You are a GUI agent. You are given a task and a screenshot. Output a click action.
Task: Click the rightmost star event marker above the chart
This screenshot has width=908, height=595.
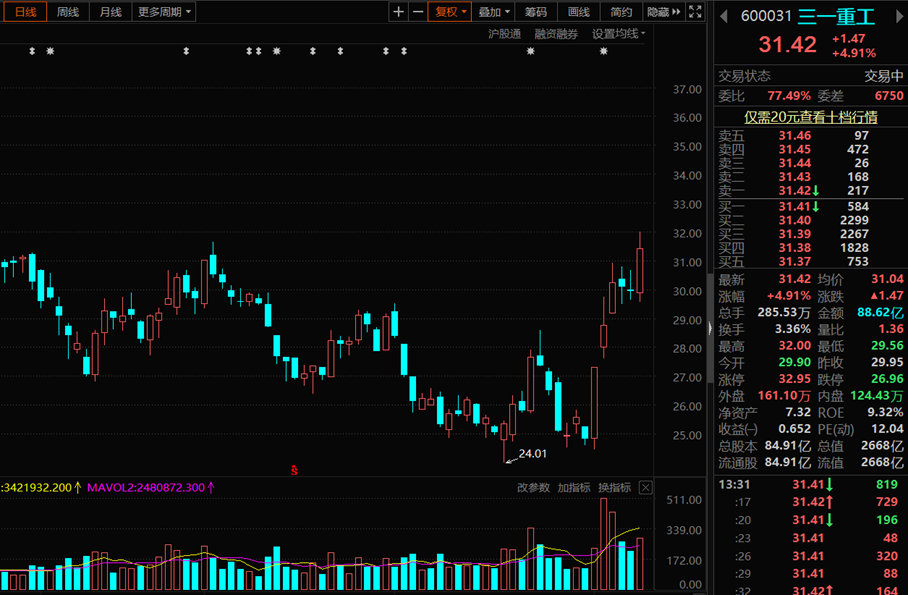pos(603,51)
